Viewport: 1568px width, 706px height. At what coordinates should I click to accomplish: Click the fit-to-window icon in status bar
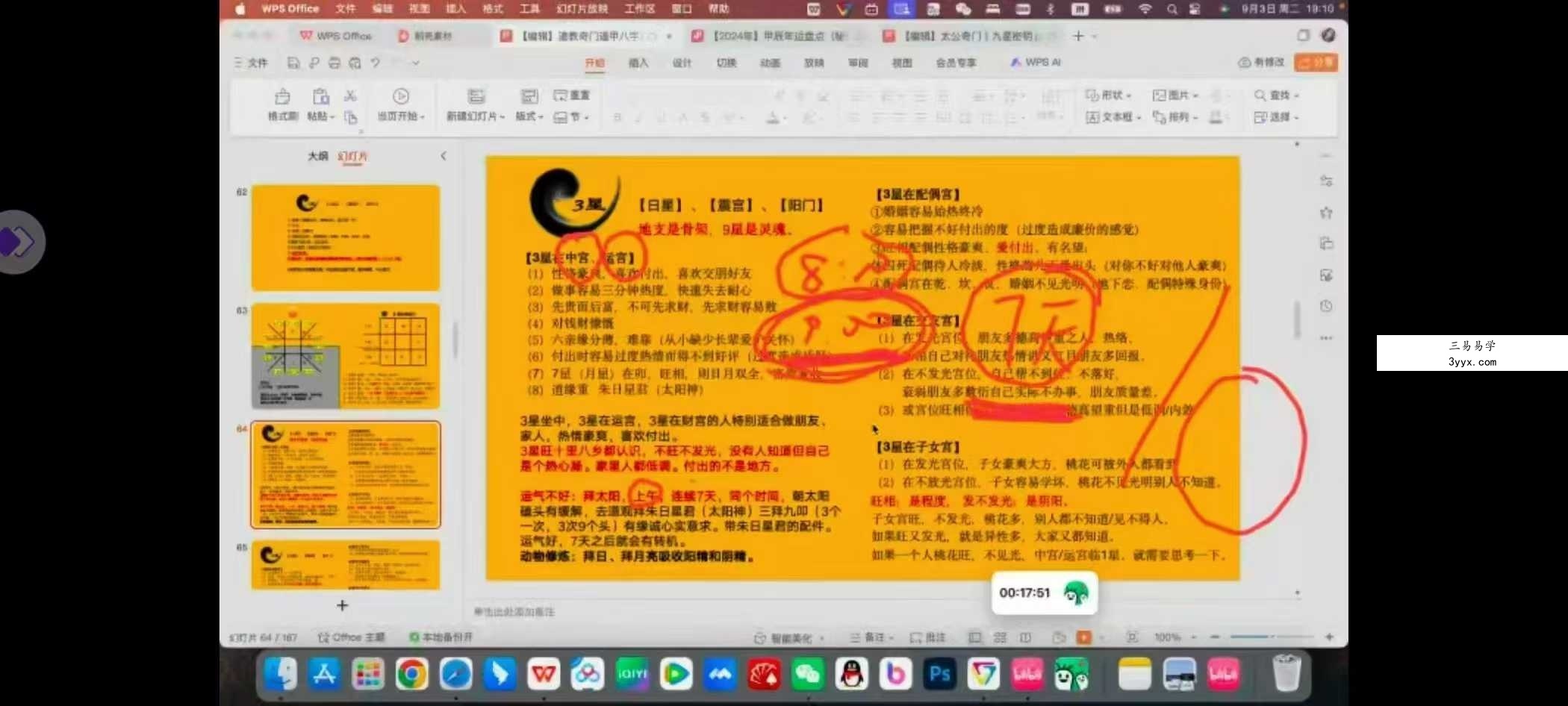(x=1132, y=637)
